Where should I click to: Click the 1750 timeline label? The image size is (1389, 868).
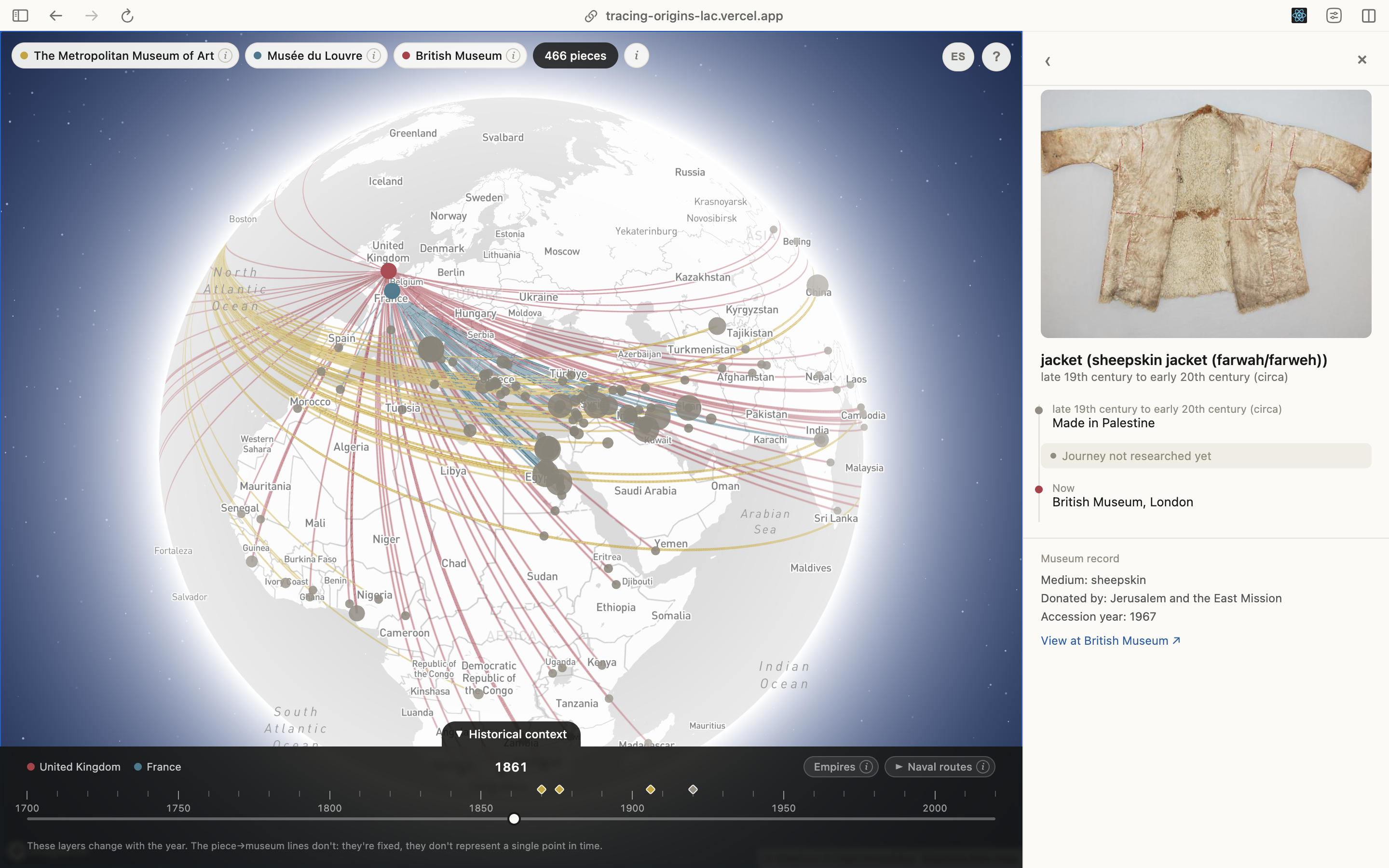178,808
